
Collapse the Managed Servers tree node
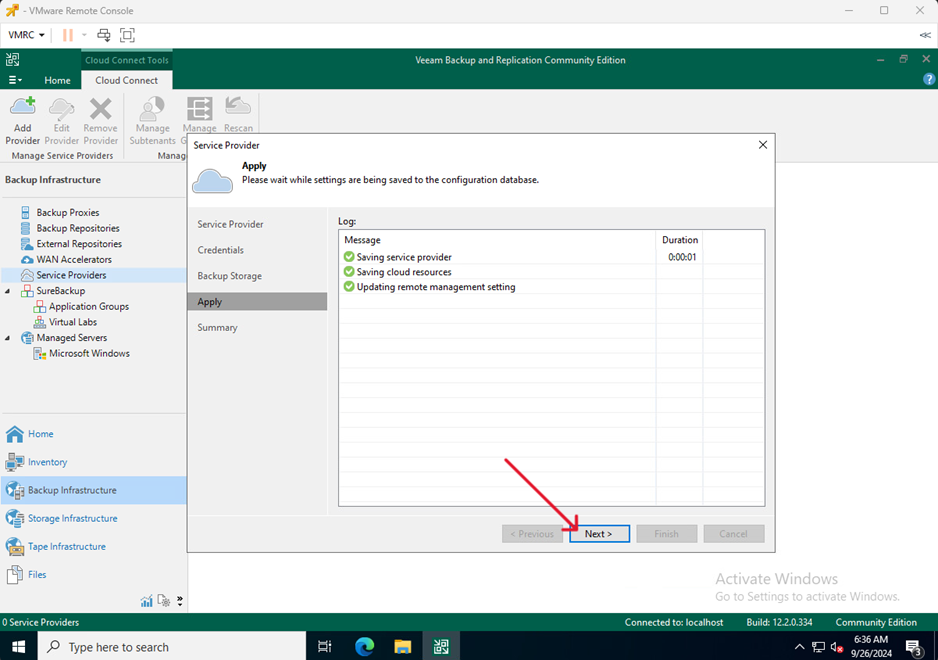(x=8, y=338)
